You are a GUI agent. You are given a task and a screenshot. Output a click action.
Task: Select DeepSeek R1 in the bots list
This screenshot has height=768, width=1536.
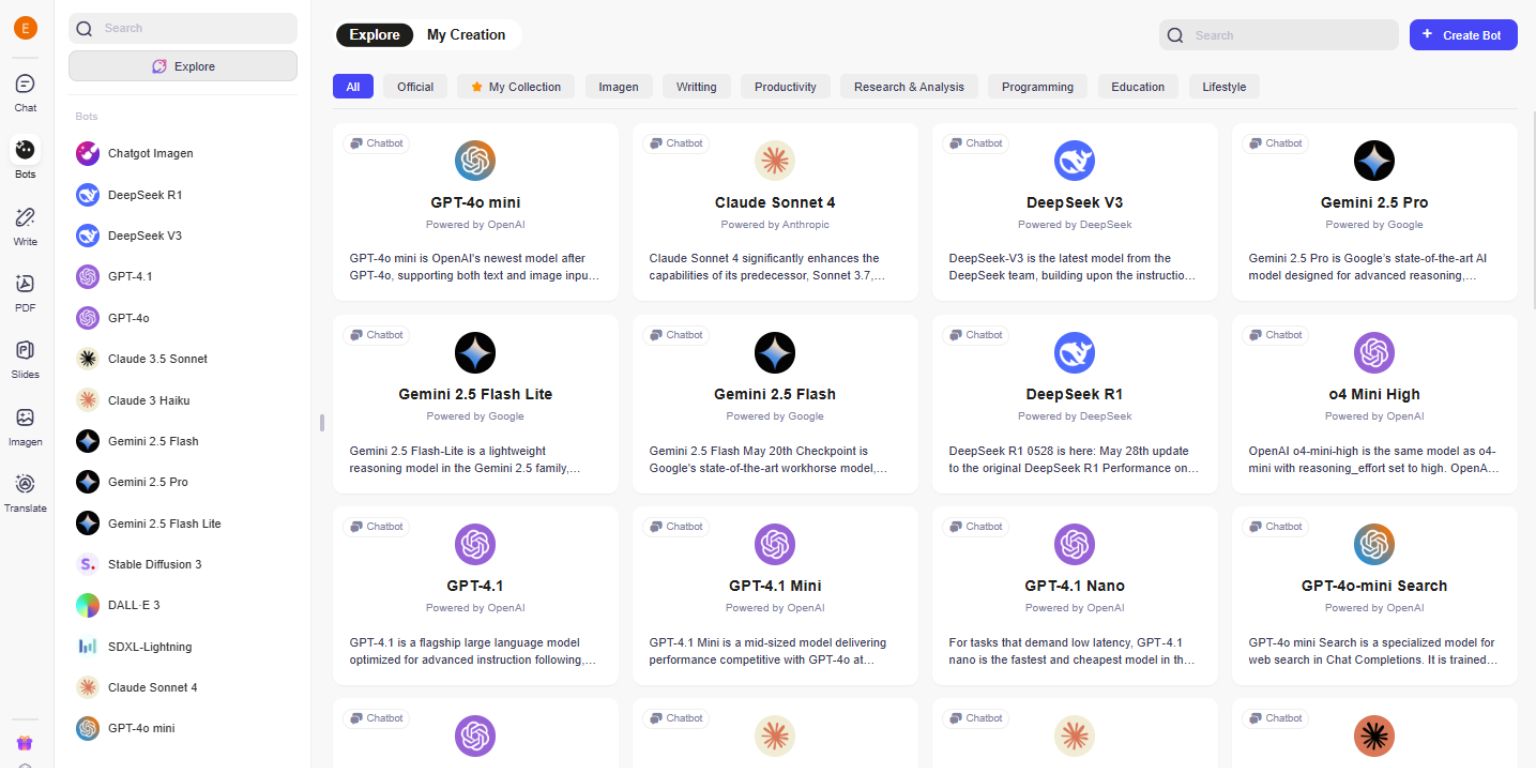click(x=183, y=195)
